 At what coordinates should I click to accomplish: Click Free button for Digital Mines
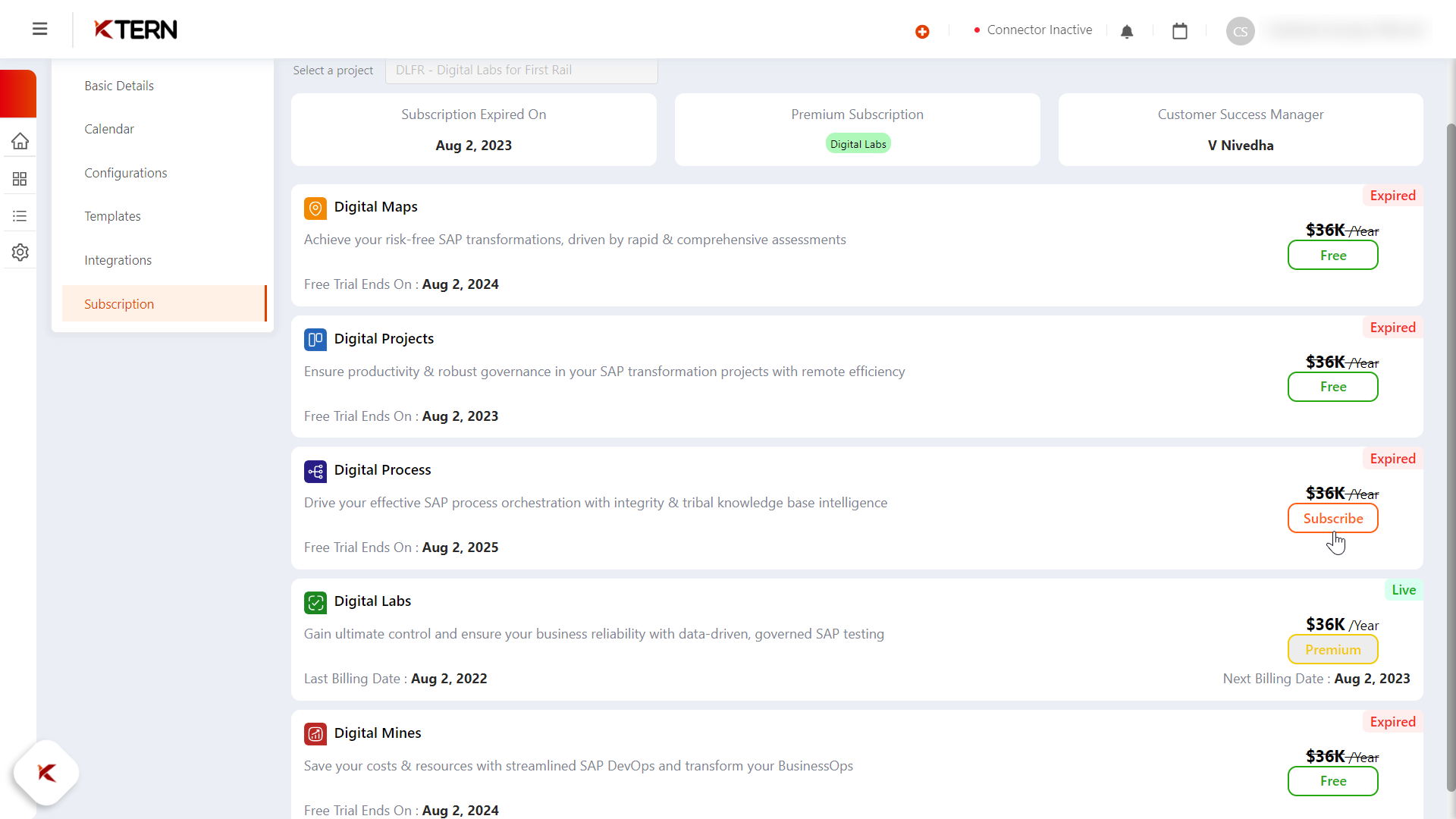coord(1332,781)
